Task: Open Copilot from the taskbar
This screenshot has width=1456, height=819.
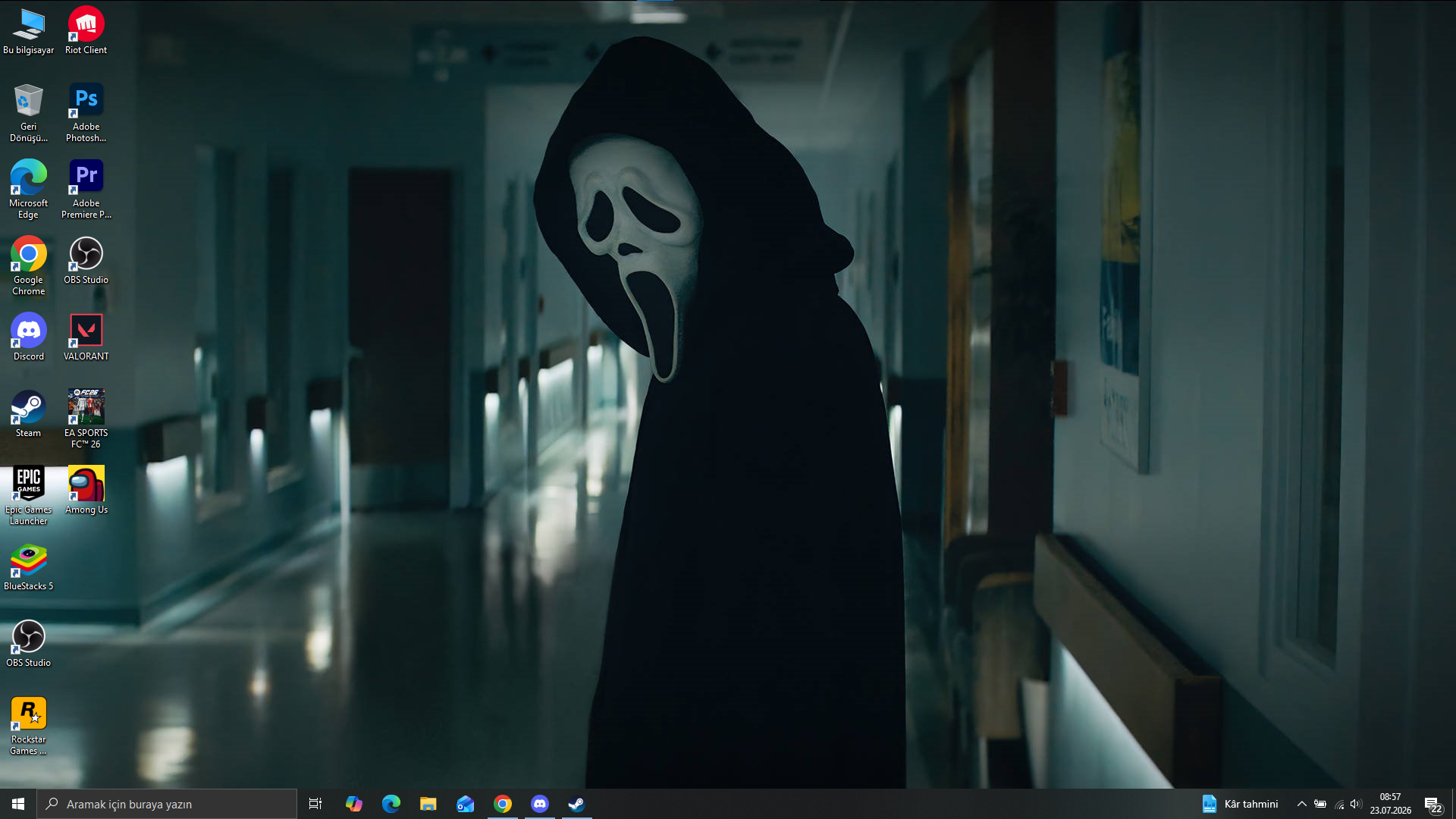Action: coord(354,804)
